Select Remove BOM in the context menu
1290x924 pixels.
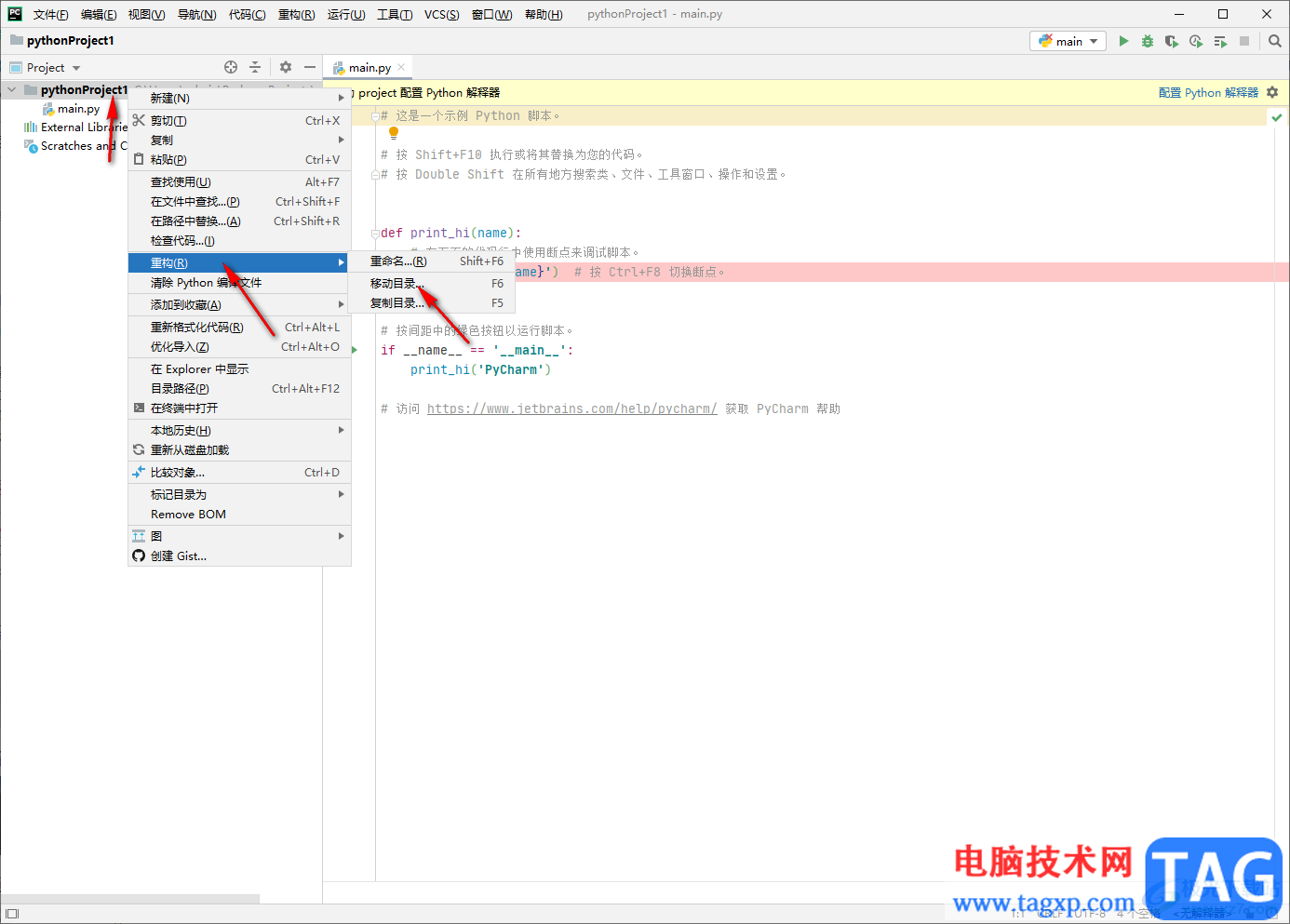(x=239, y=514)
